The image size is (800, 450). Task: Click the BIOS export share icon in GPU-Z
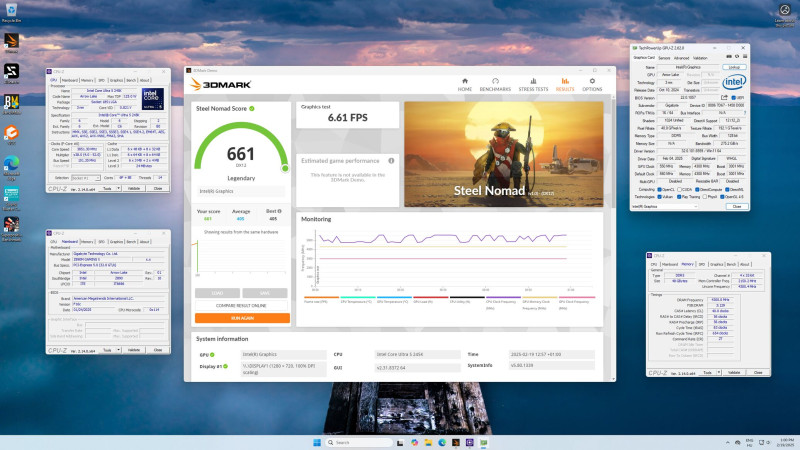click(x=724, y=97)
